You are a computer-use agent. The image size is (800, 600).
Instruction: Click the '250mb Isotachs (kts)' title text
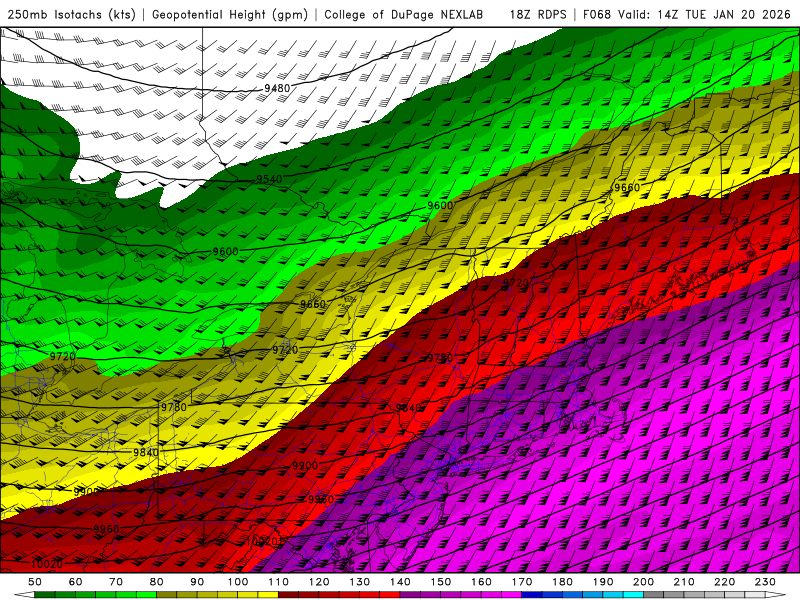(x=71, y=15)
